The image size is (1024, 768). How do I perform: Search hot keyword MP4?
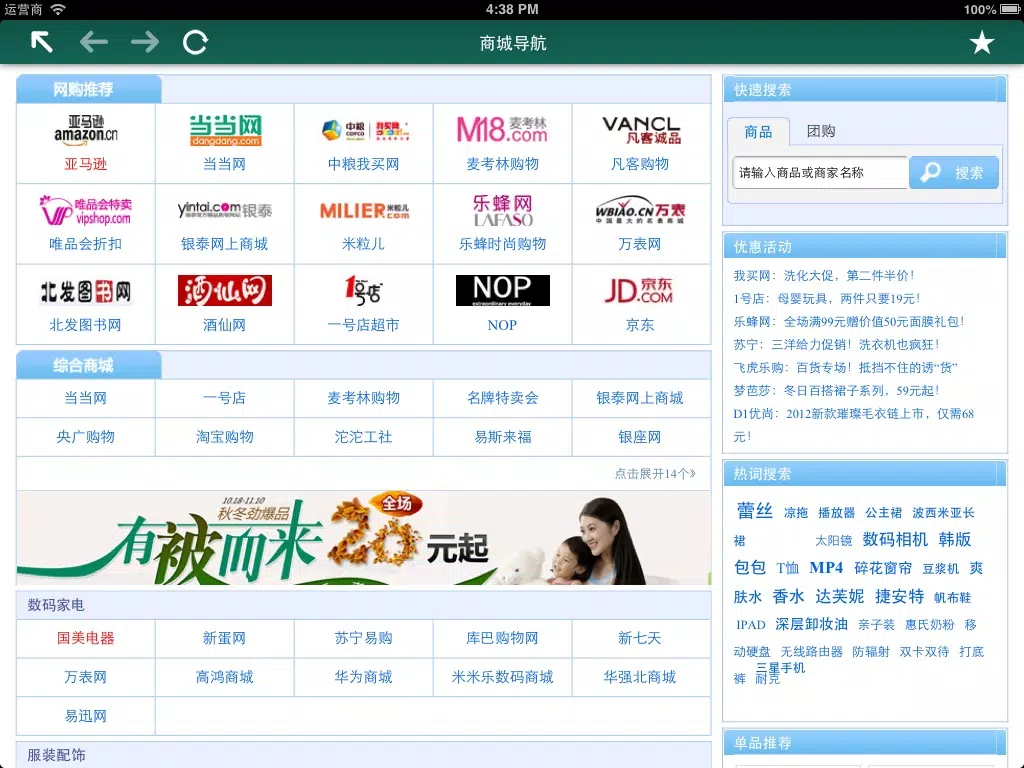[826, 568]
